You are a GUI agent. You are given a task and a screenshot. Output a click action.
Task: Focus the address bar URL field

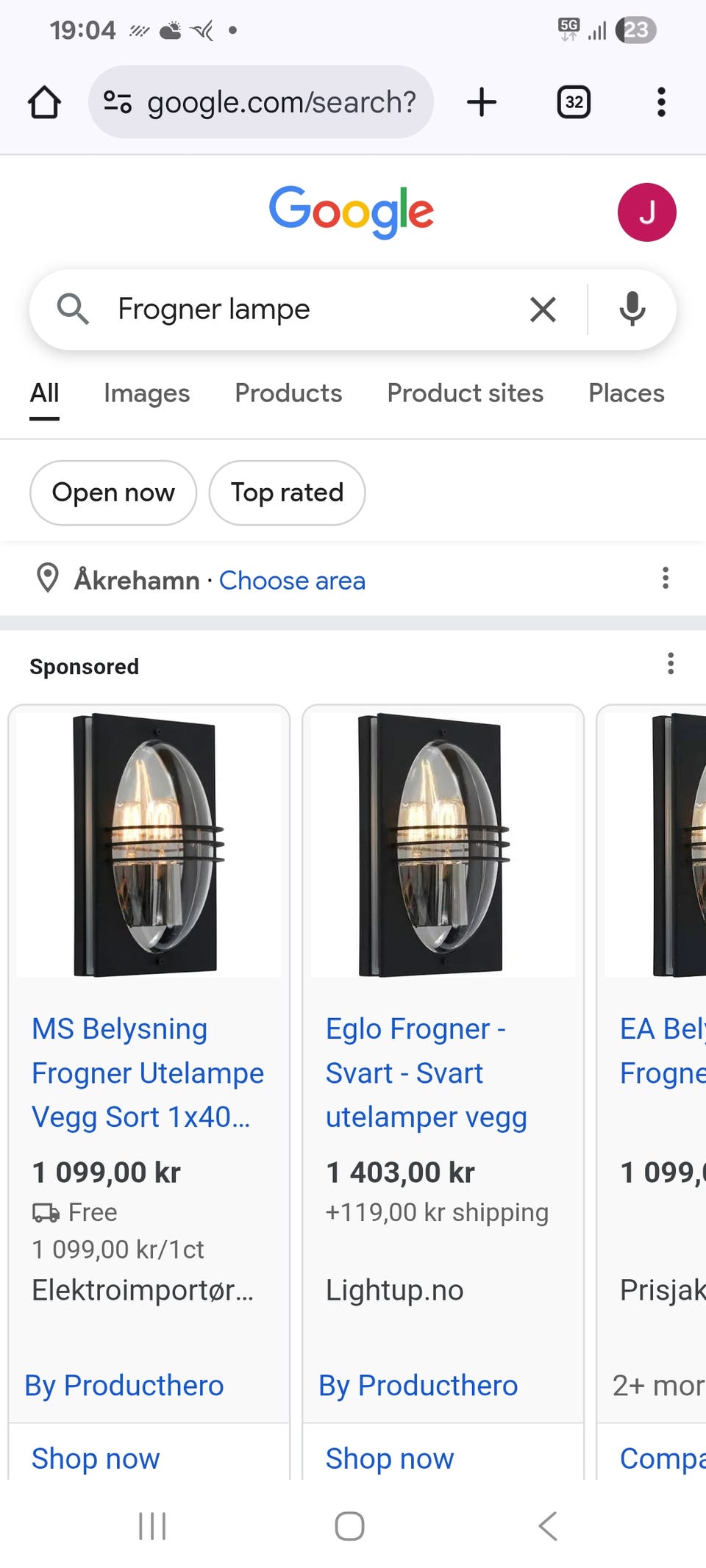point(282,102)
